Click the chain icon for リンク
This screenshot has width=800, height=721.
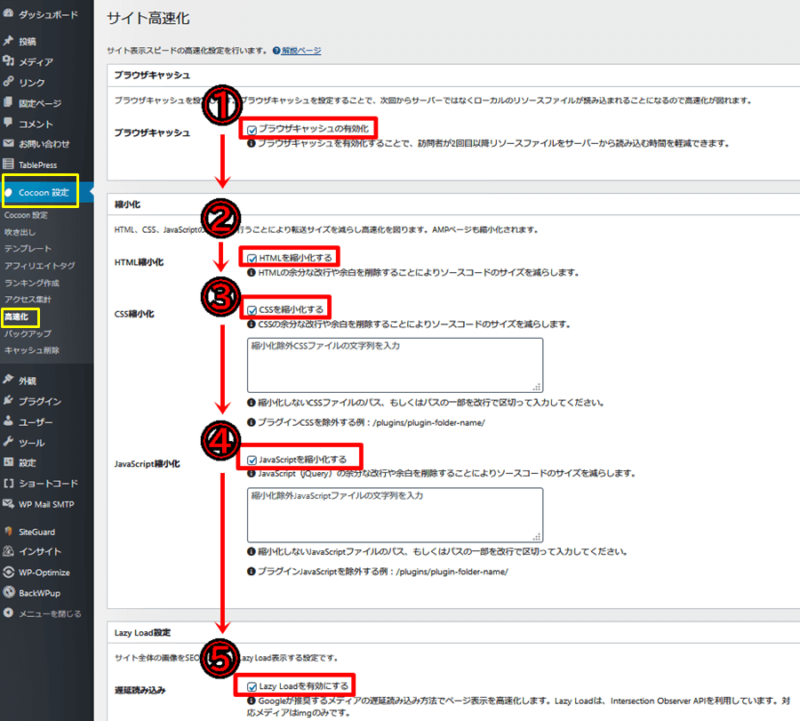point(8,82)
